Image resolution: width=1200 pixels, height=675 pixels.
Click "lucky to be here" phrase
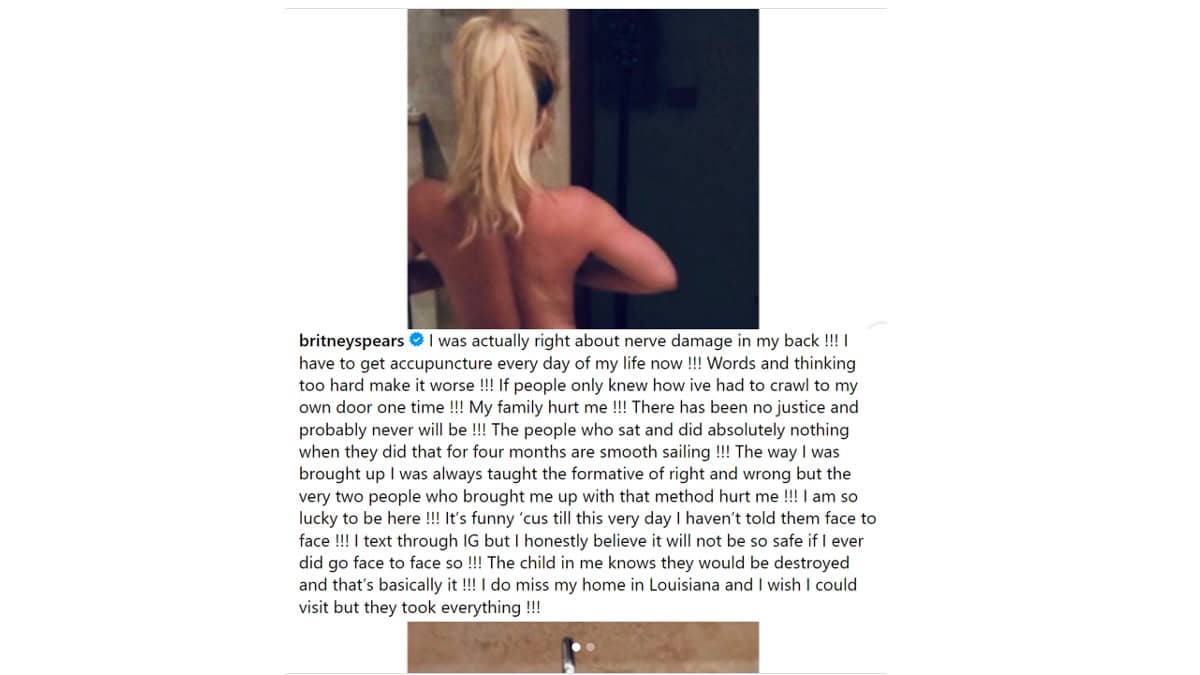coord(361,518)
